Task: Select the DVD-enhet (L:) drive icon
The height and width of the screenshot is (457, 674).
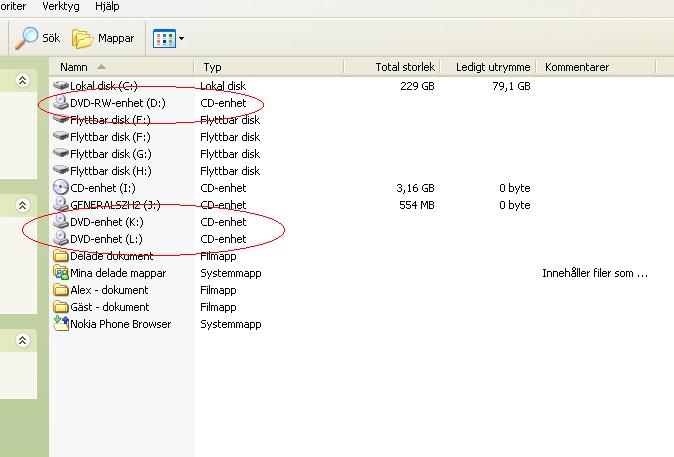Action: (x=61, y=238)
